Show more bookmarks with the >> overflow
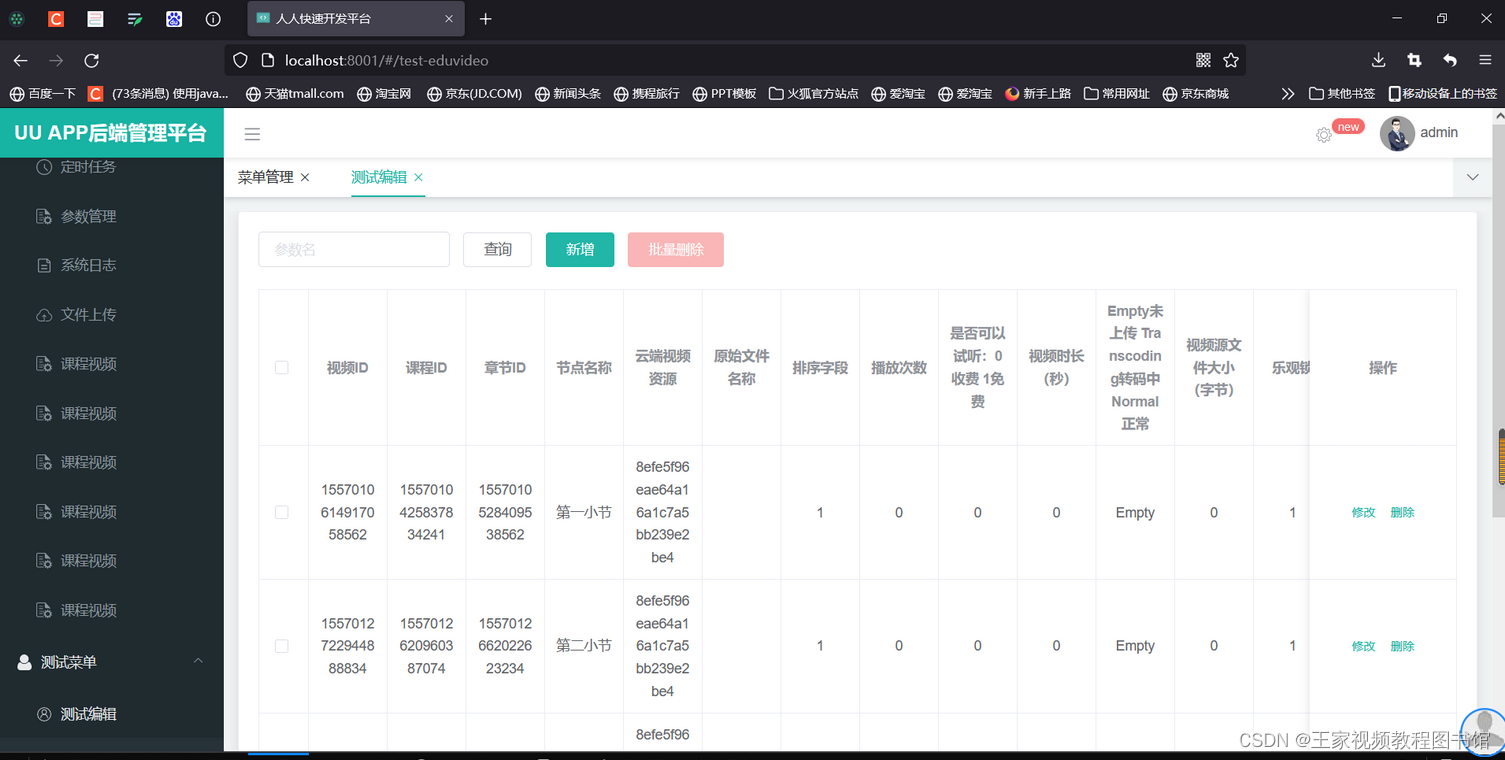 [x=1287, y=93]
